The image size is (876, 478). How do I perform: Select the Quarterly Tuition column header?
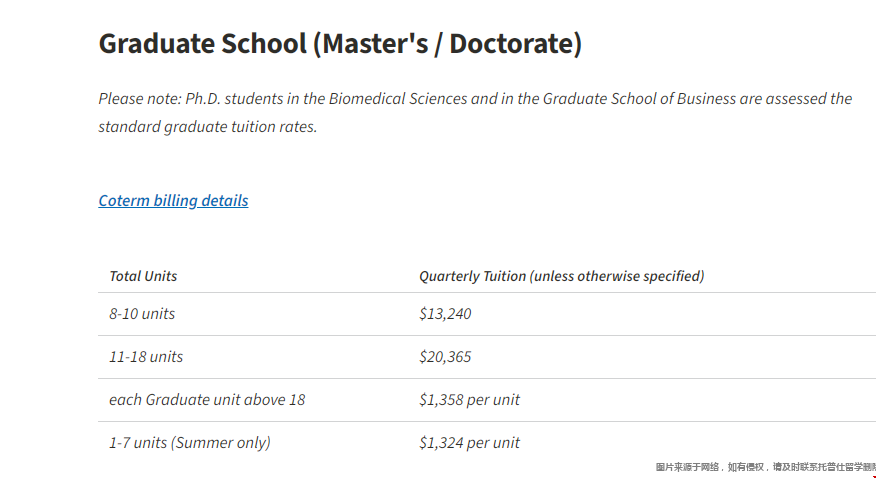[561, 276]
